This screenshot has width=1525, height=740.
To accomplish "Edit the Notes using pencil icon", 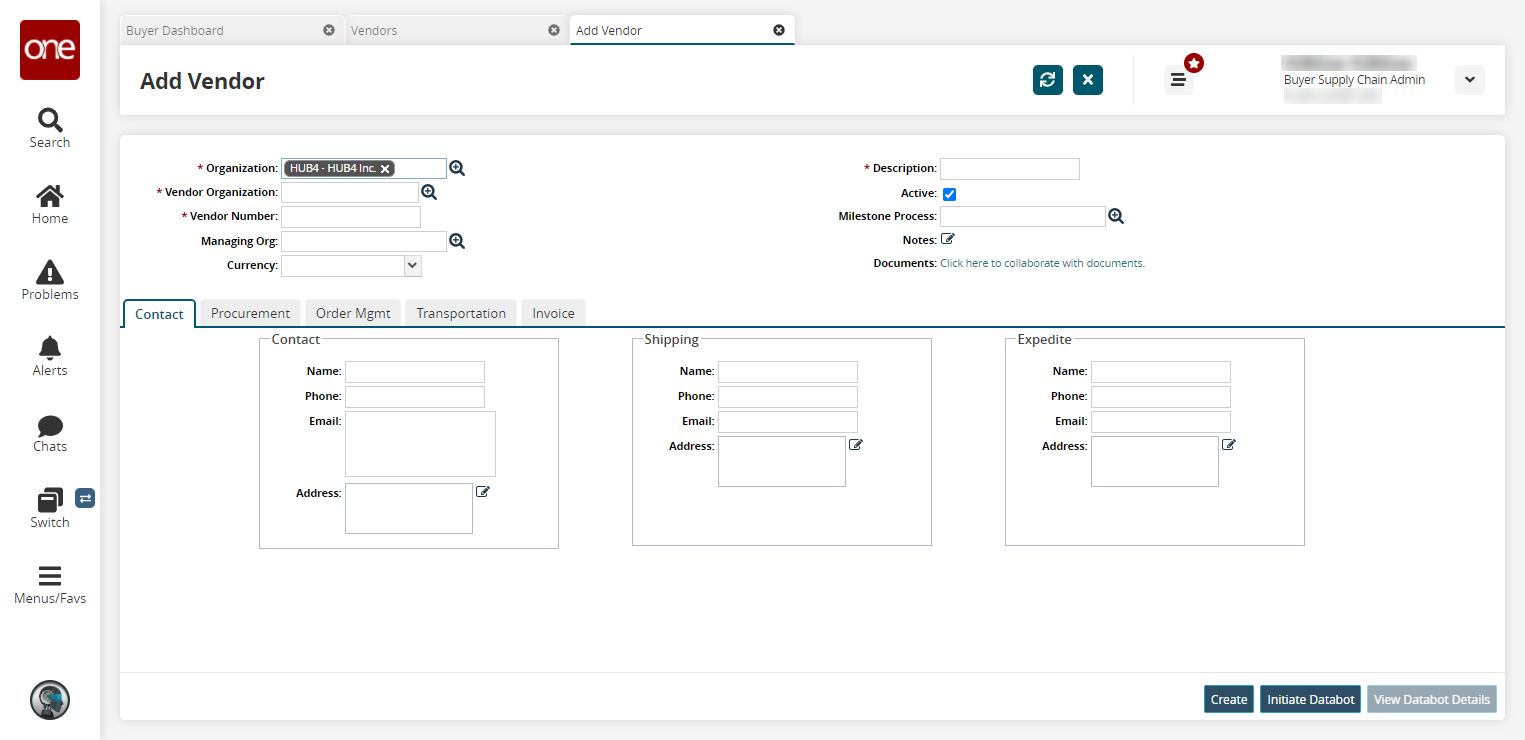I will (948, 239).
